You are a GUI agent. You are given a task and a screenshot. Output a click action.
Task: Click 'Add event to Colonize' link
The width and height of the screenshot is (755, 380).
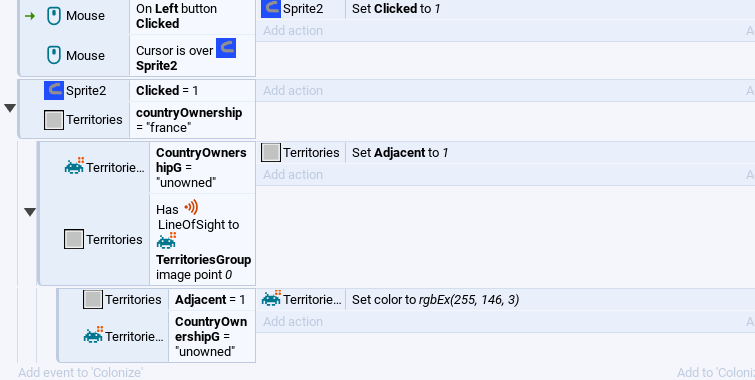[x=81, y=372]
